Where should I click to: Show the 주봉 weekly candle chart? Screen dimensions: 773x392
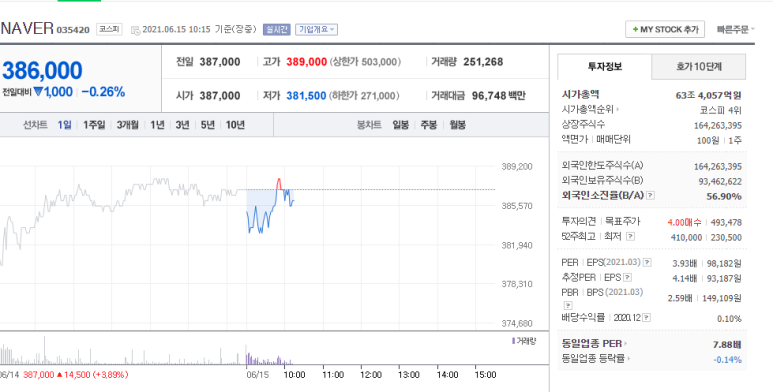[428, 125]
